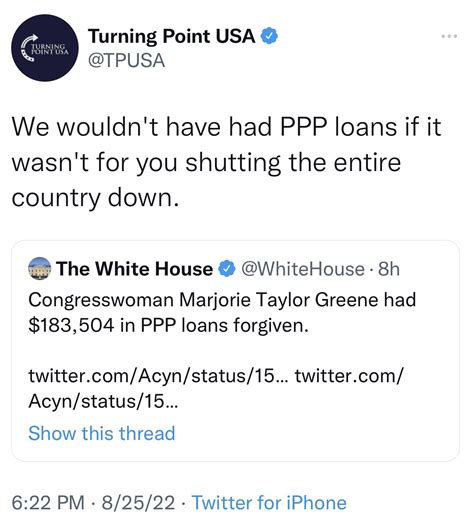Image resolution: width=474 pixels, height=529 pixels.
Task: Open the Turning Point USA display name
Action: (x=171, y=36)
